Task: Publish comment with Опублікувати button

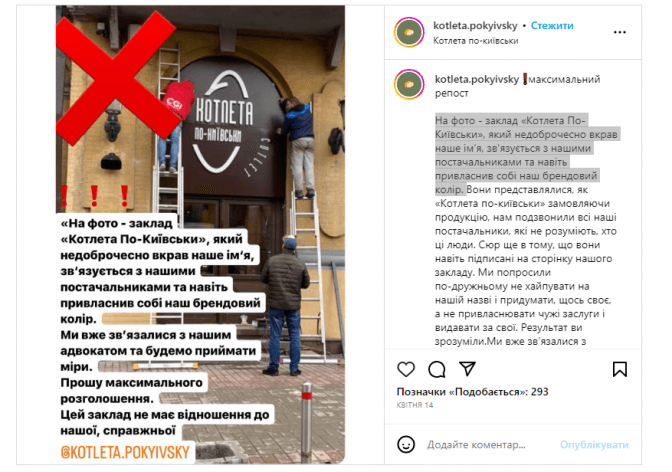Action: tap(594, 445)
